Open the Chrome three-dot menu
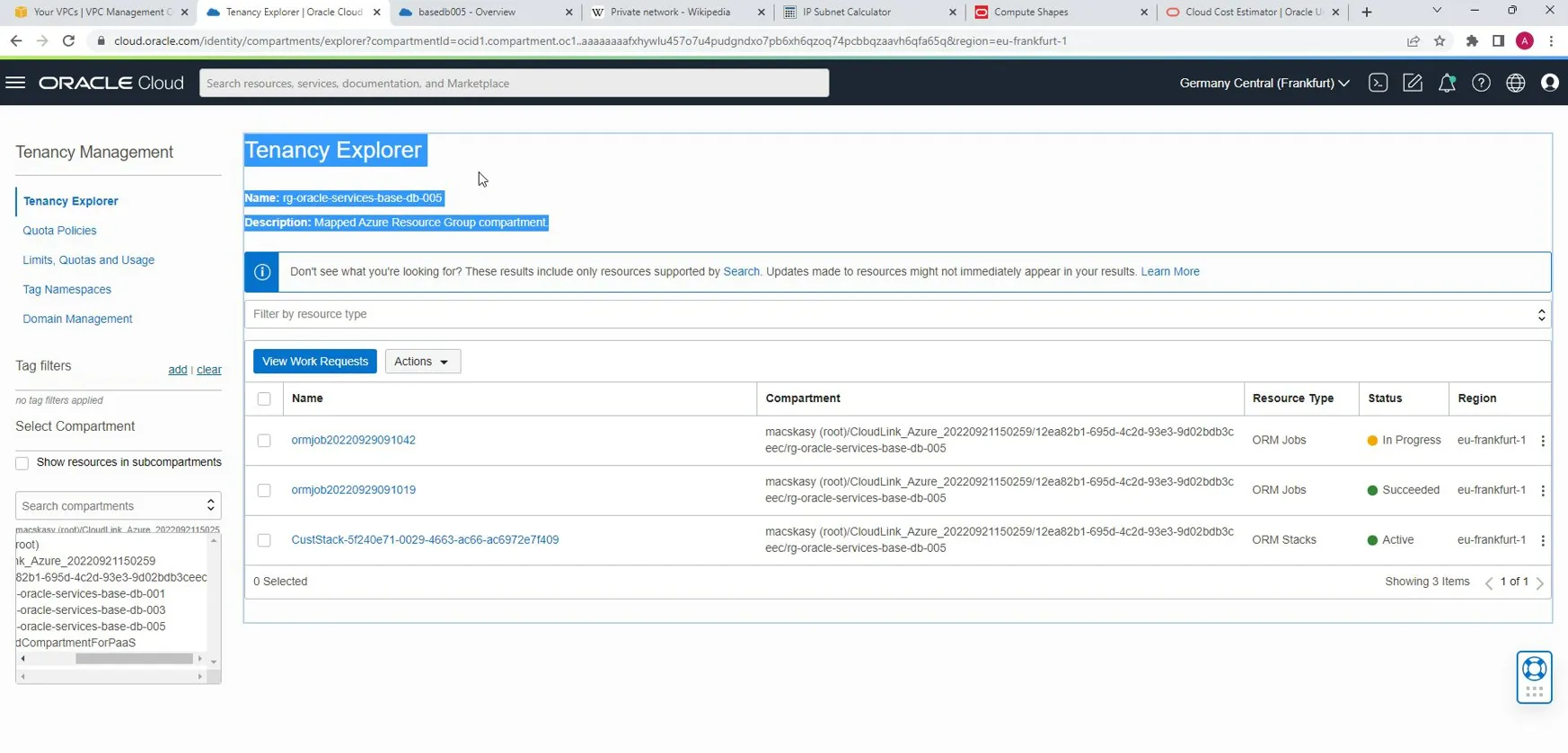Screen dimensions: 1568x753 [x=1551, y=40]
